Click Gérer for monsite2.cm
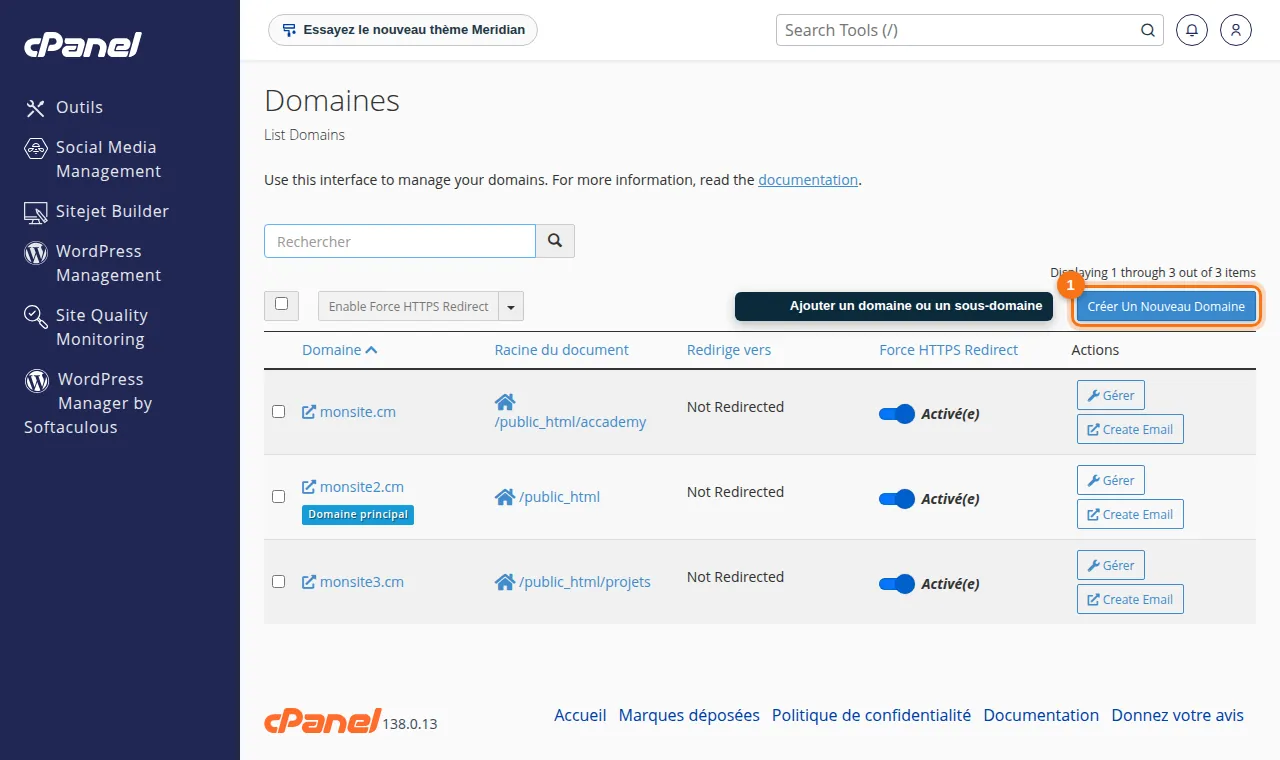 (1111, 480)
